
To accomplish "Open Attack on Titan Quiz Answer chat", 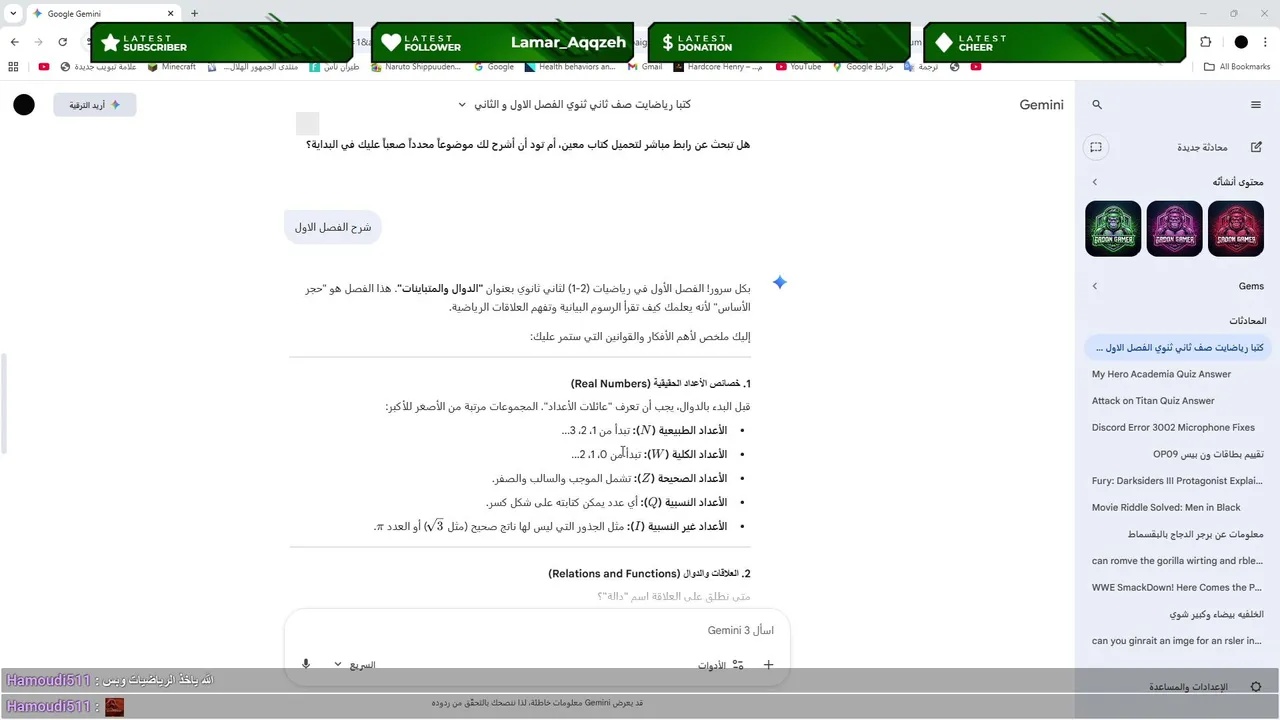I will 1177,401.
